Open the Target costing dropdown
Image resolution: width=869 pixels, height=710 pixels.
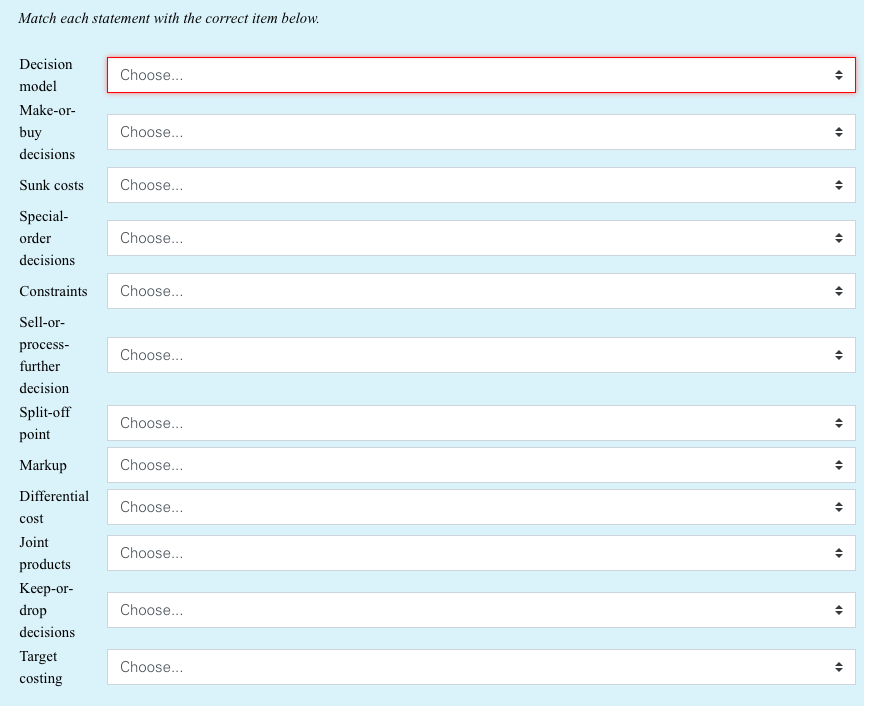point(482,667)
